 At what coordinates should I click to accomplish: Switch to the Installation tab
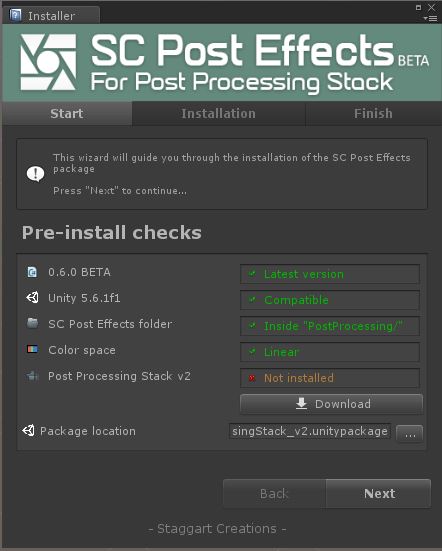tap(219, 114)
